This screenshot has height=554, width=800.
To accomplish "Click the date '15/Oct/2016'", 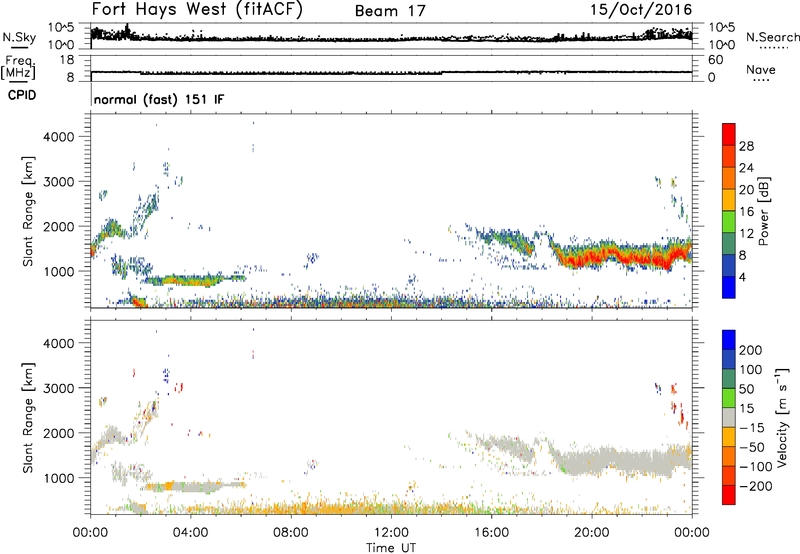I will pyautogui.click(x=641, y=10).
